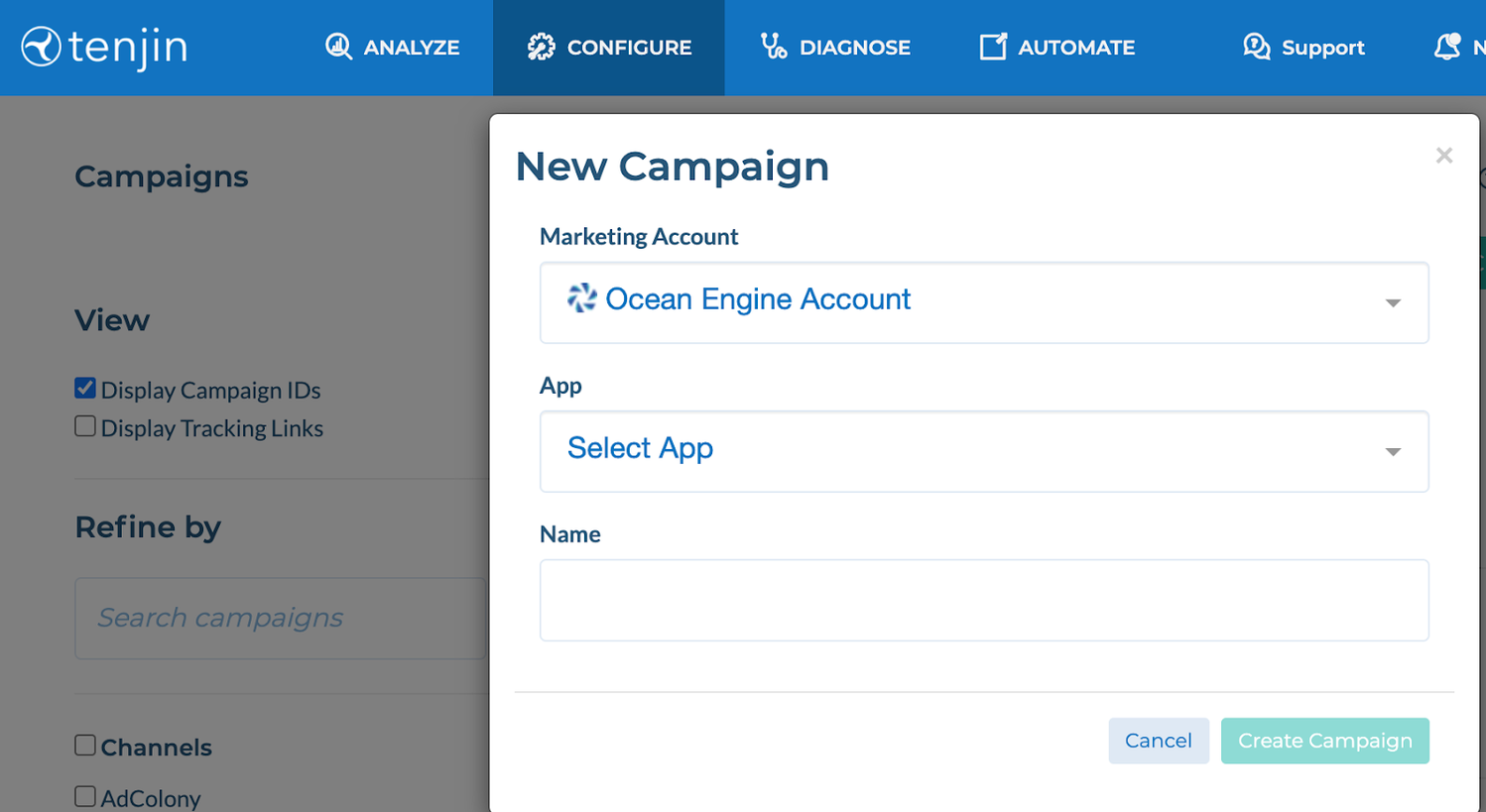1486x812 pixels.
Task: Focus the Search campaigns field
Action: tap(281, 619)
